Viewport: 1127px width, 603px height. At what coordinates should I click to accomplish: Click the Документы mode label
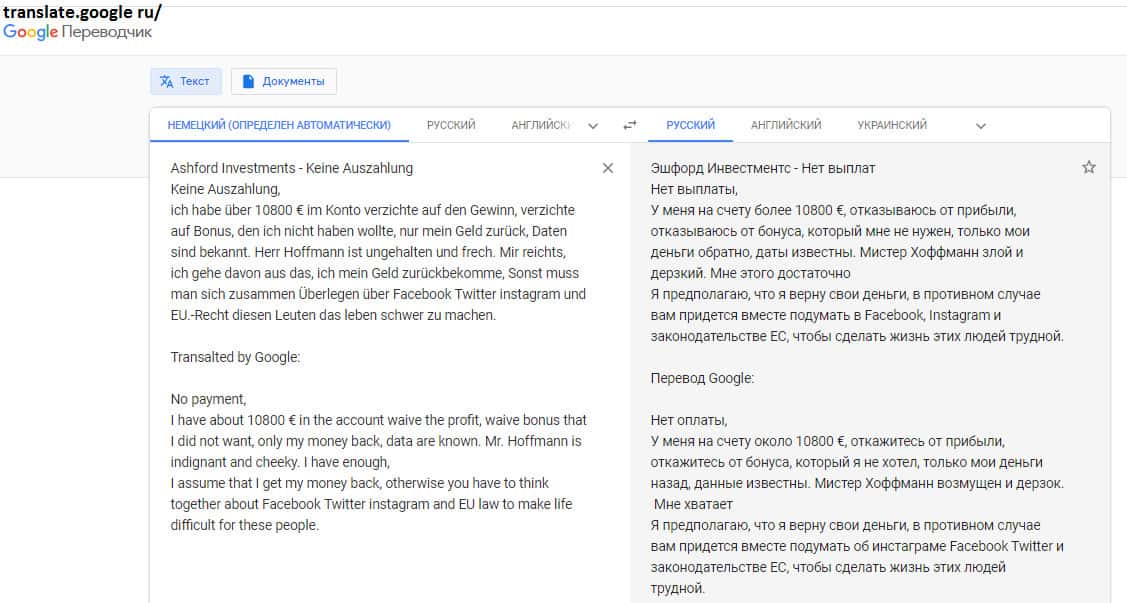click(293, 81)
